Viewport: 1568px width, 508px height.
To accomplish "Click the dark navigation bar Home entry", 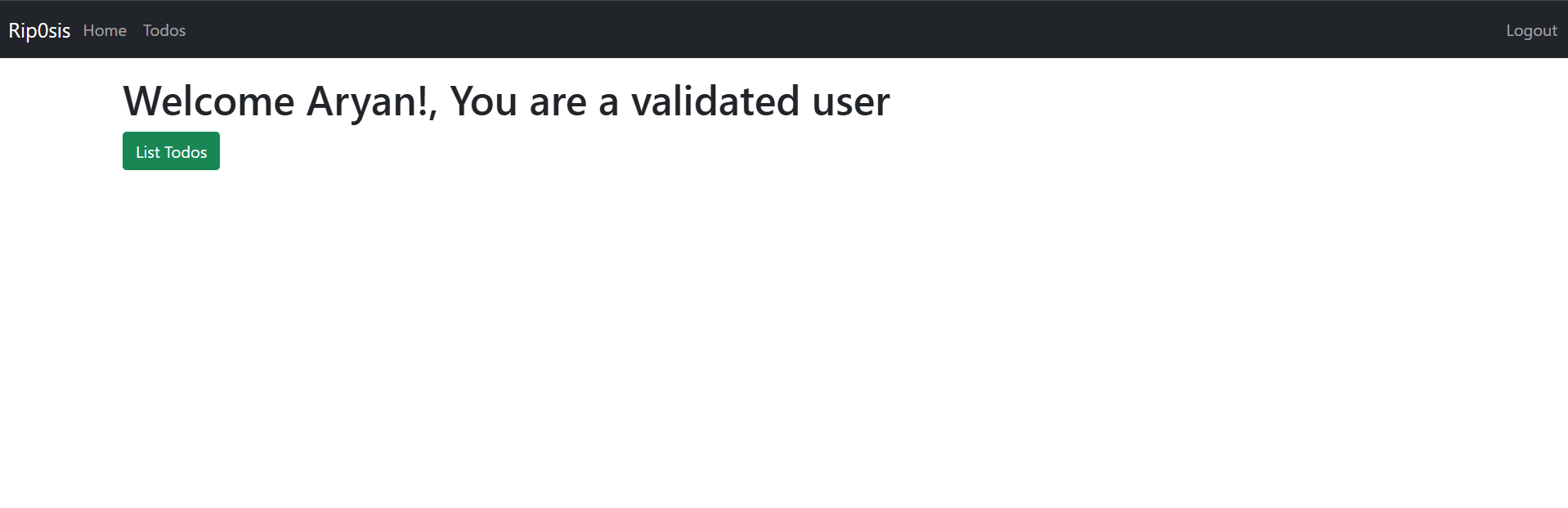I will click(x=104, y=30).
